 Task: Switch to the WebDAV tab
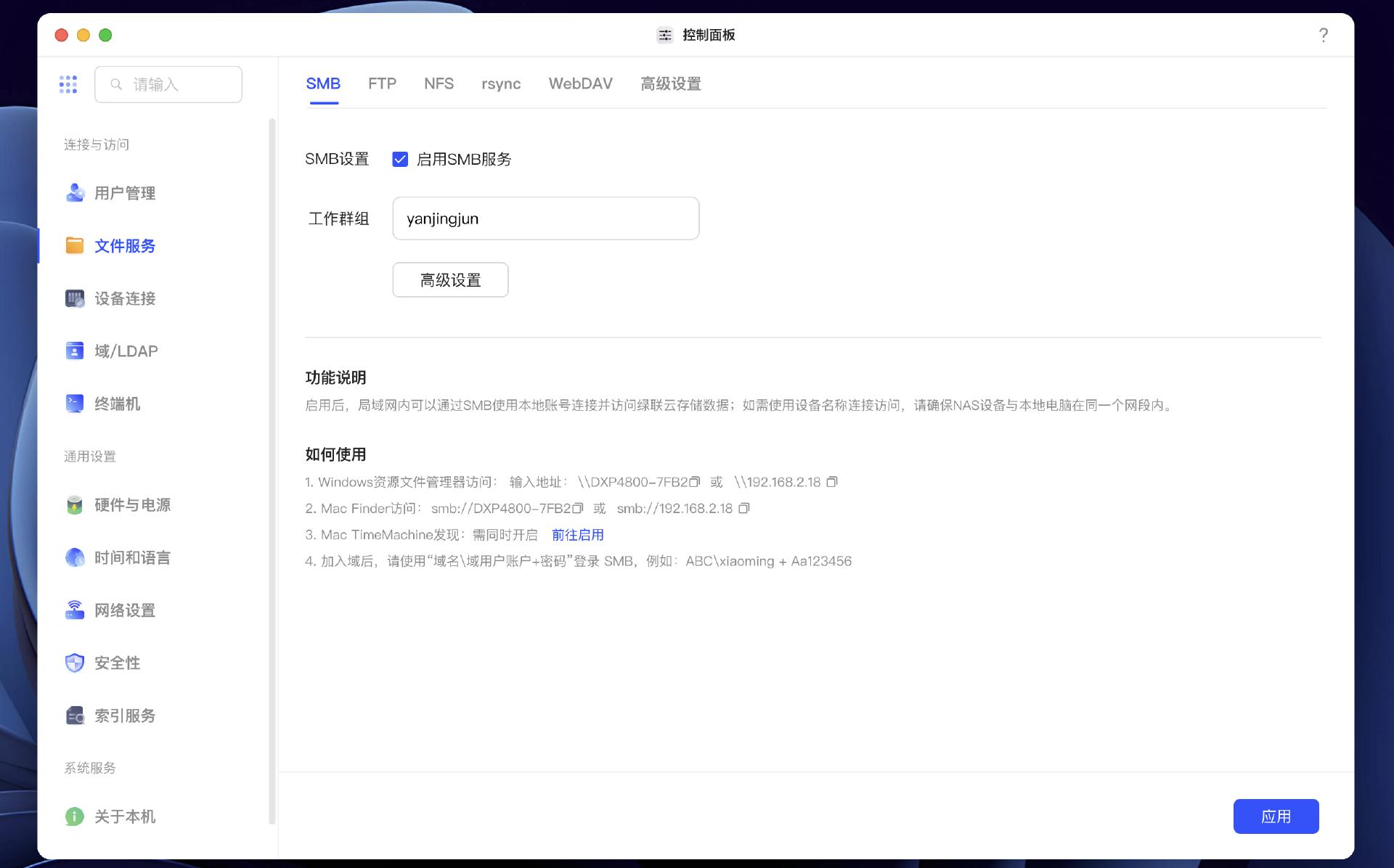tap(581, 83)
